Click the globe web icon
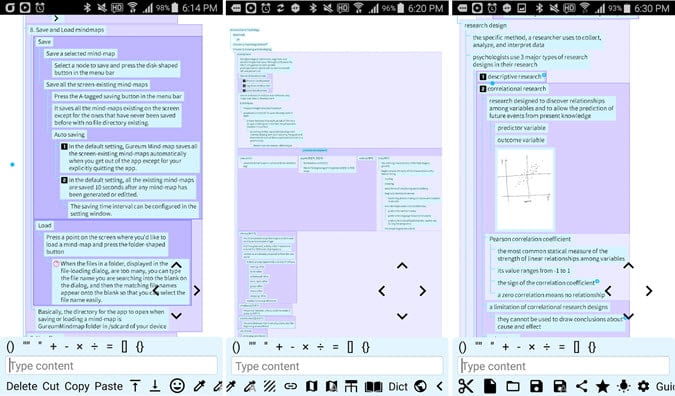 click(421, 386)
